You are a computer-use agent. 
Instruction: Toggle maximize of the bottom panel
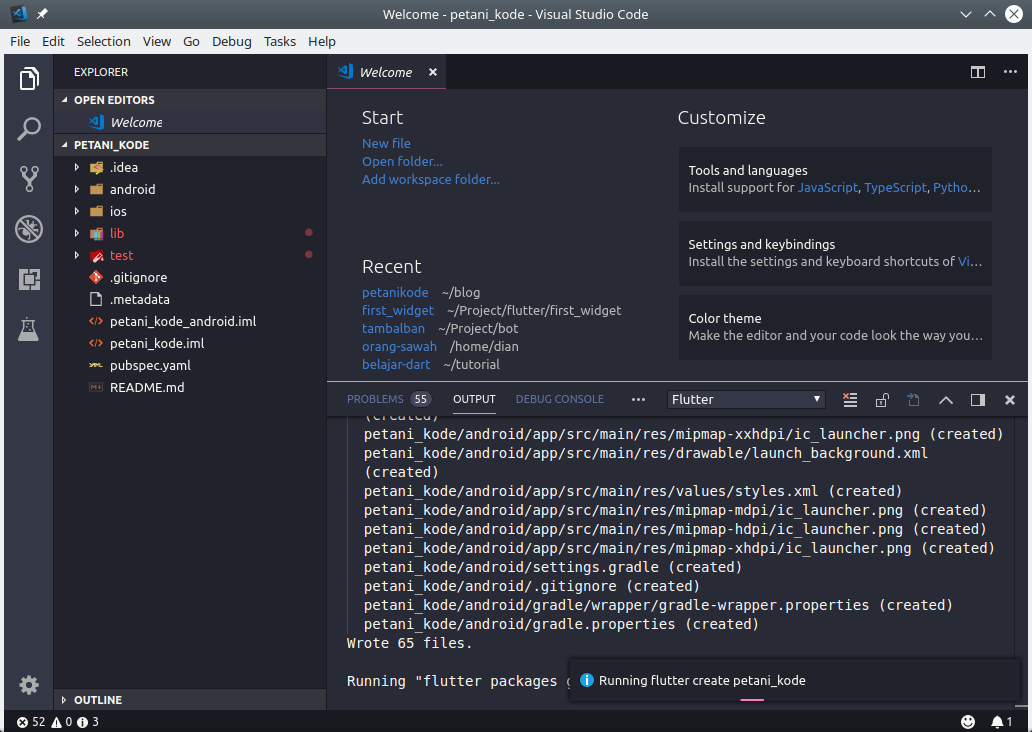click(x=977, y=399)
